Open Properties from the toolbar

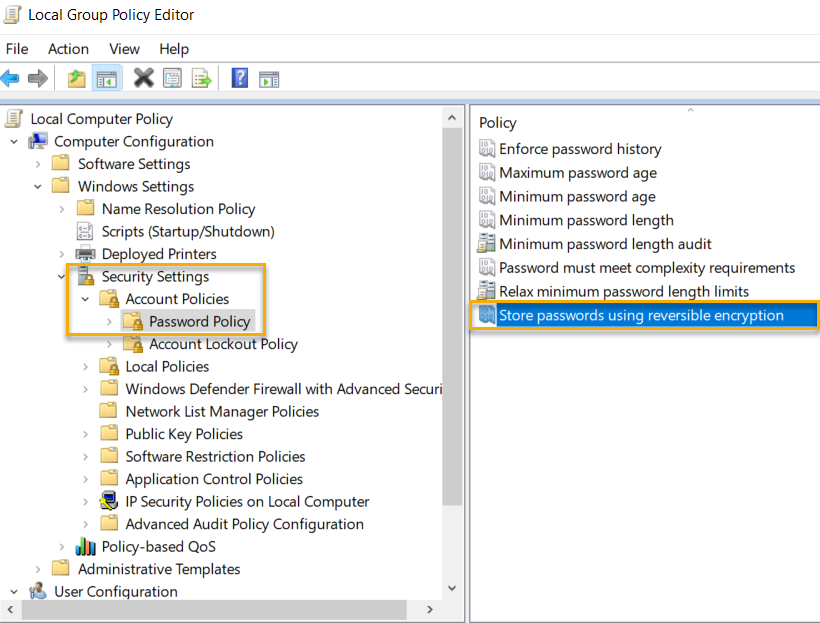click(172, 78)
